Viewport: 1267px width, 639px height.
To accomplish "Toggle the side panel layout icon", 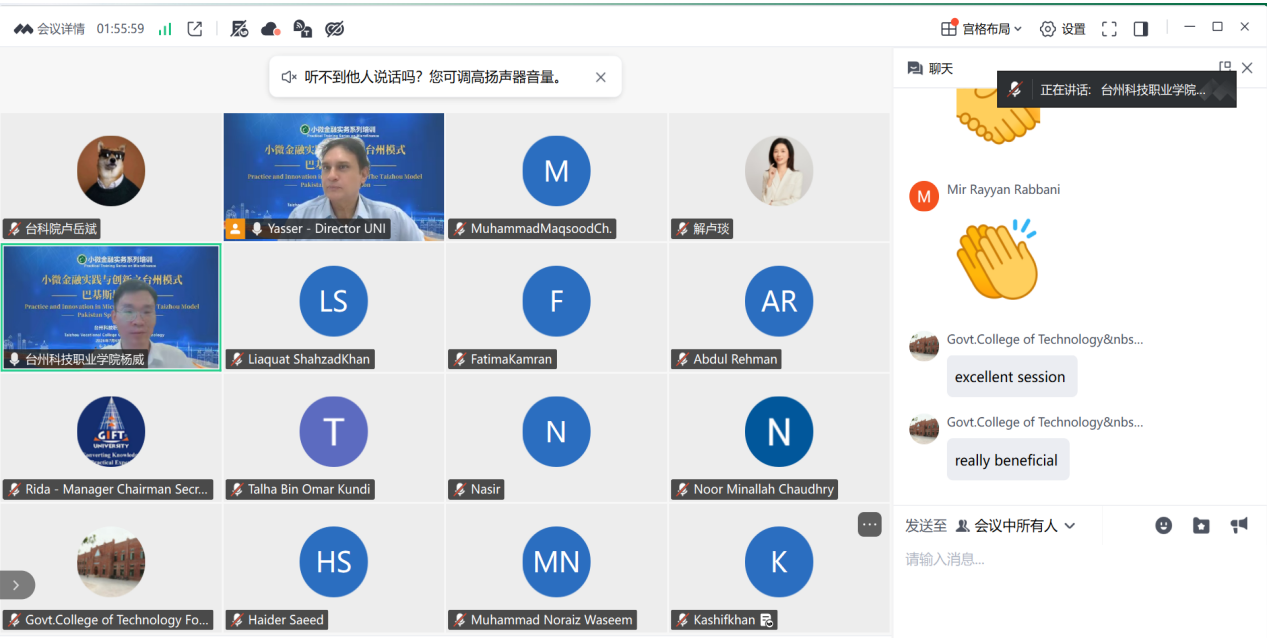I will 1141,29.
